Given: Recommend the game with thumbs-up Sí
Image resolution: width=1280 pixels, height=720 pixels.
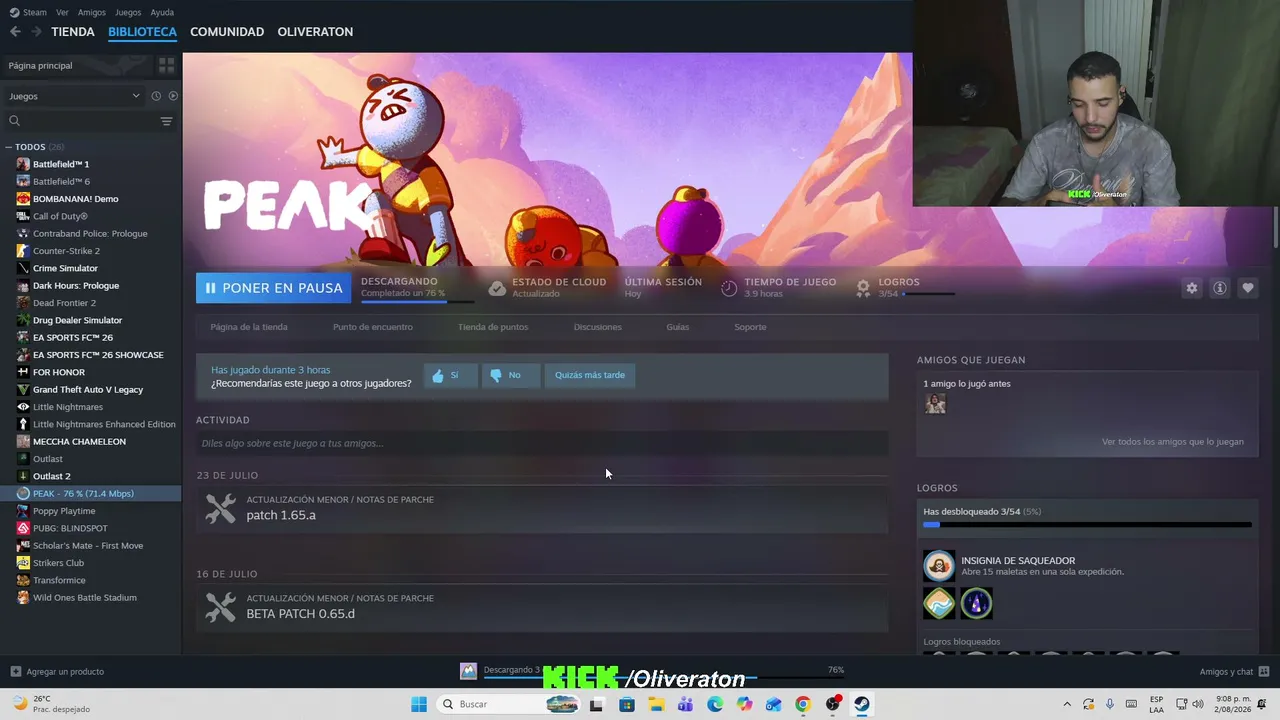Looking at the screenshot, I should coord(450,375).
